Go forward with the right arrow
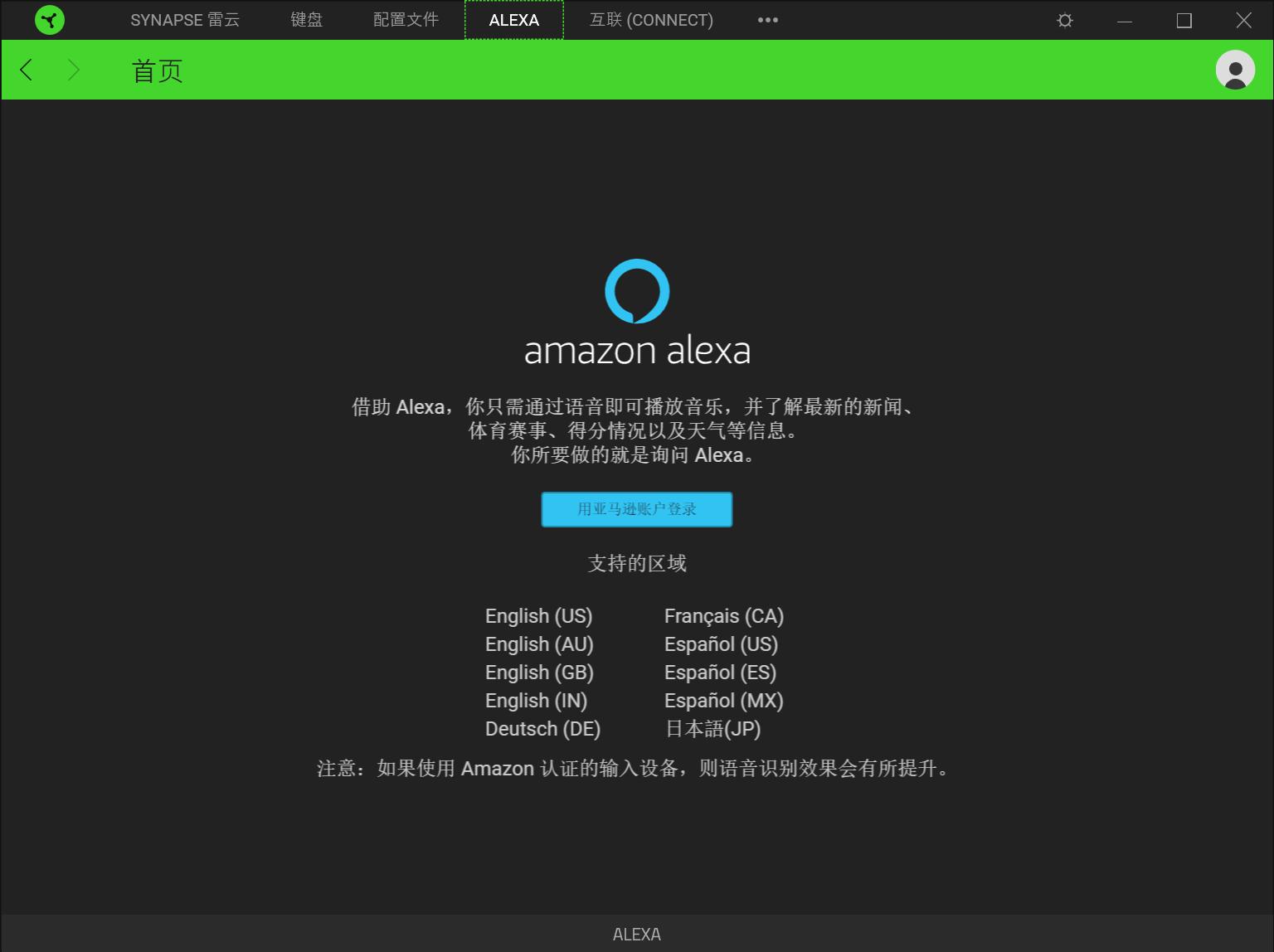 73,70
